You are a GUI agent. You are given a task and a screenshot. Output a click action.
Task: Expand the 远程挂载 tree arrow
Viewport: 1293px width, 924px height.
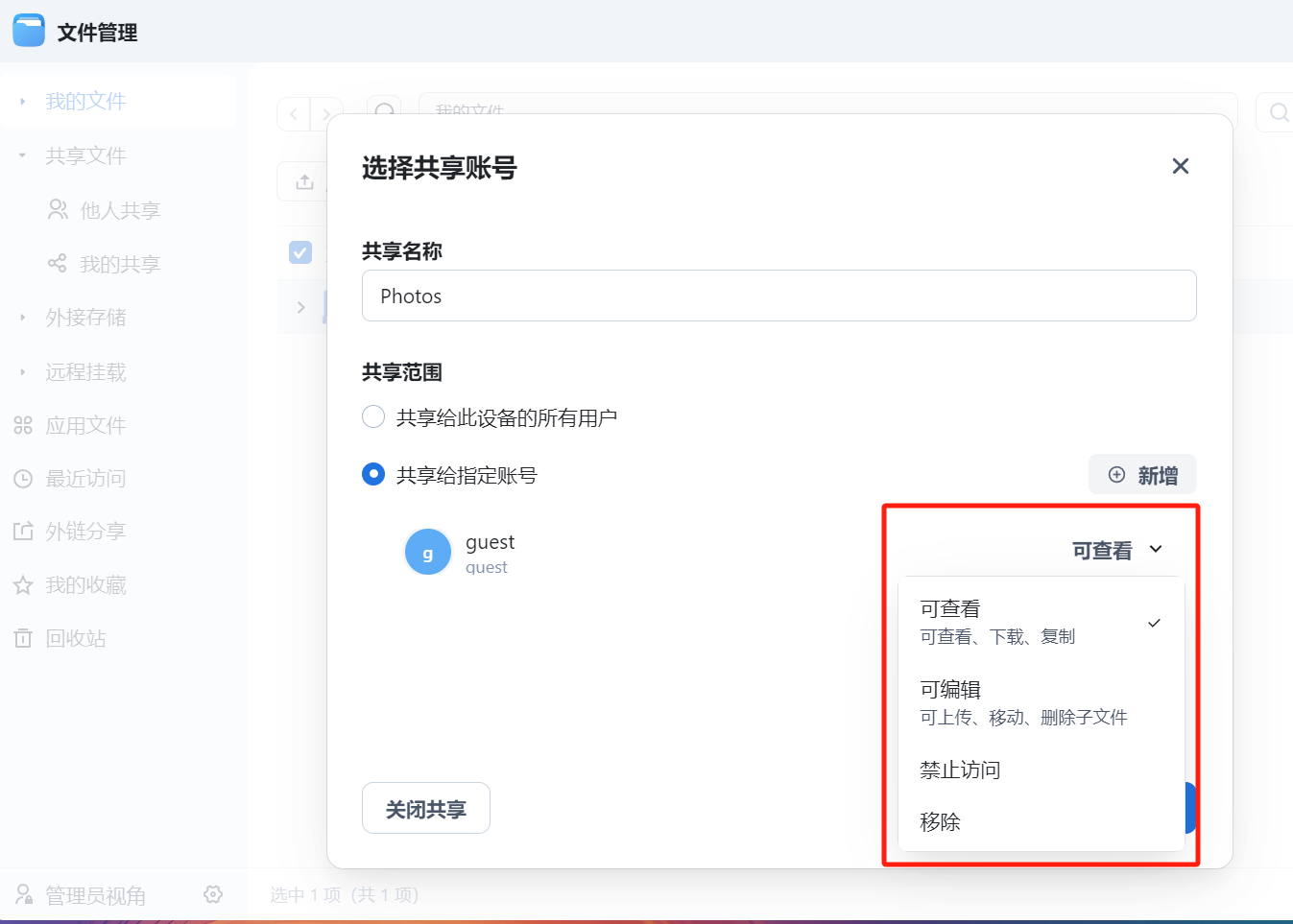coord(22,371)
